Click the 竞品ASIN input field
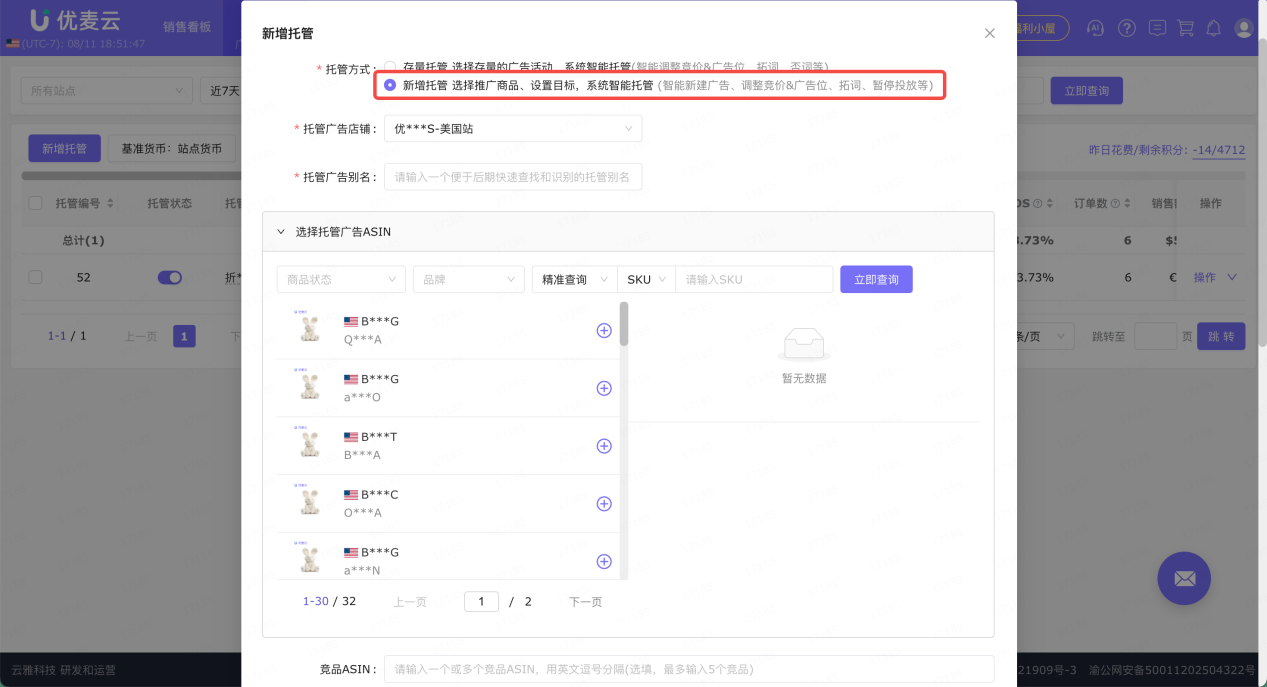This screenshot has height=687, width=1267. point(689,668)
